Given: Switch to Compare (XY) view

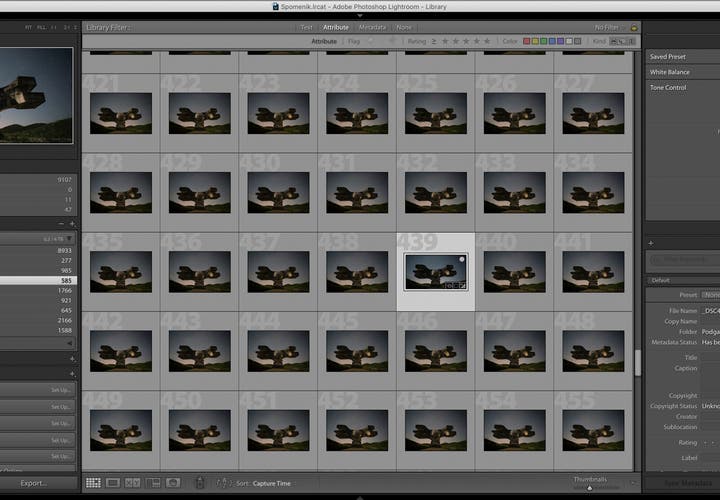Looking at the screenshot, I should (x=133, y=483).
